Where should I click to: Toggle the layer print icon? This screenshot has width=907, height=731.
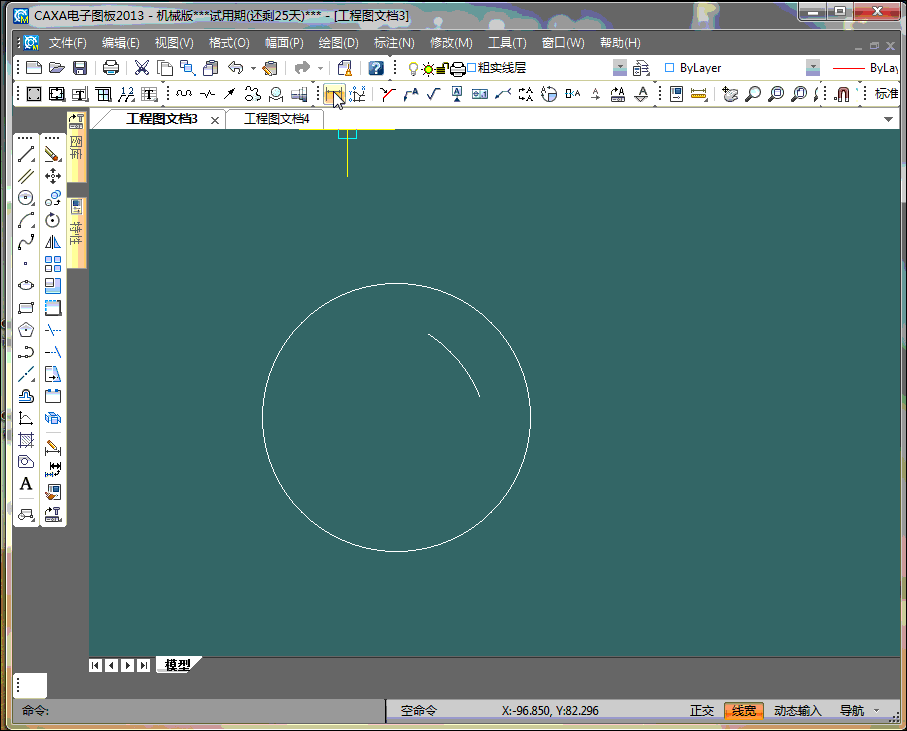pos(458,69)
